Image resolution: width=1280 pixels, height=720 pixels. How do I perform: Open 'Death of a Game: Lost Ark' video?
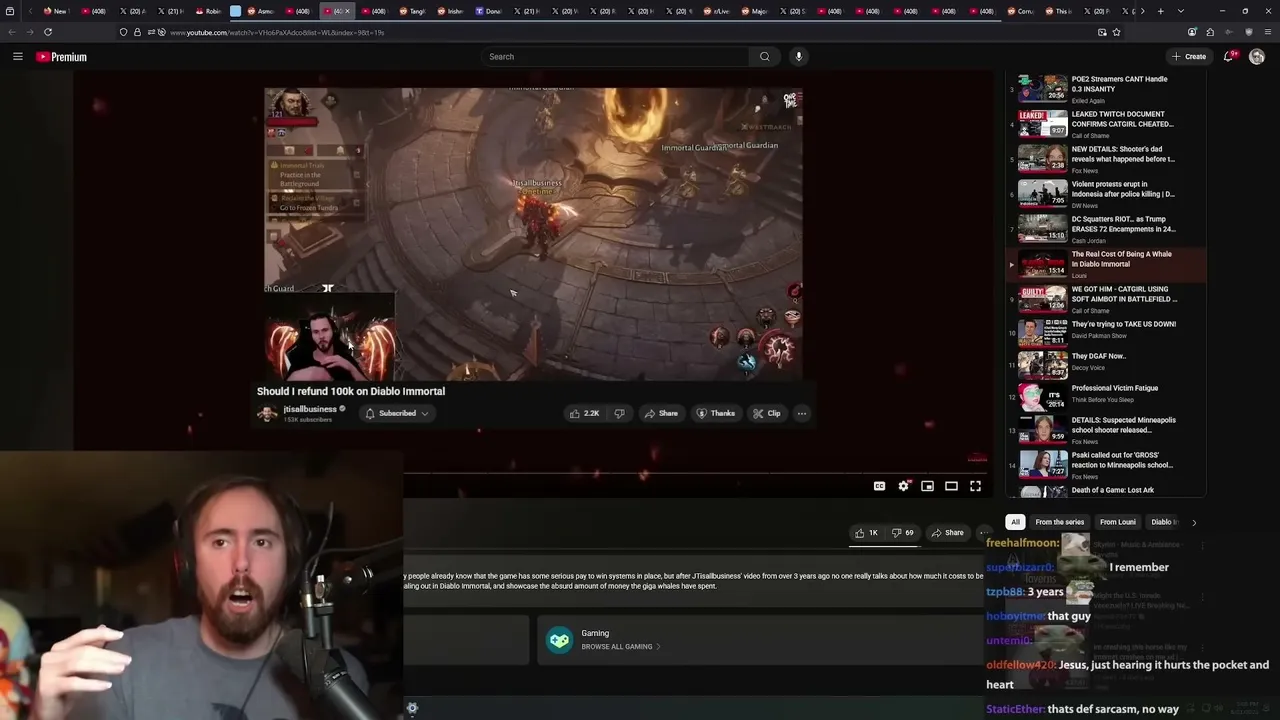pyautogui.click(x=1104, y=491)
